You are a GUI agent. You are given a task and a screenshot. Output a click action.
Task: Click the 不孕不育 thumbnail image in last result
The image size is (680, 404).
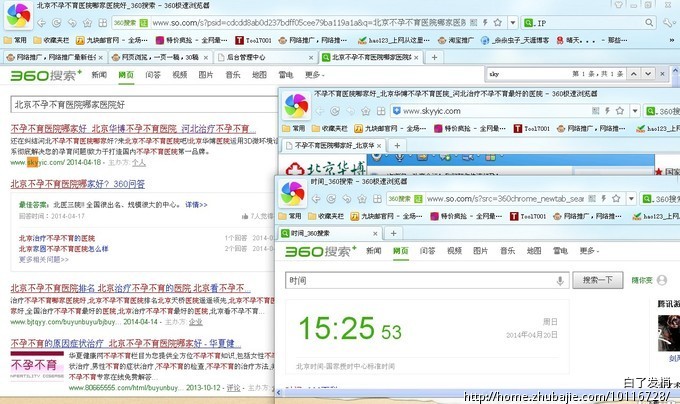pyautogui.click(x=37, y=365)
